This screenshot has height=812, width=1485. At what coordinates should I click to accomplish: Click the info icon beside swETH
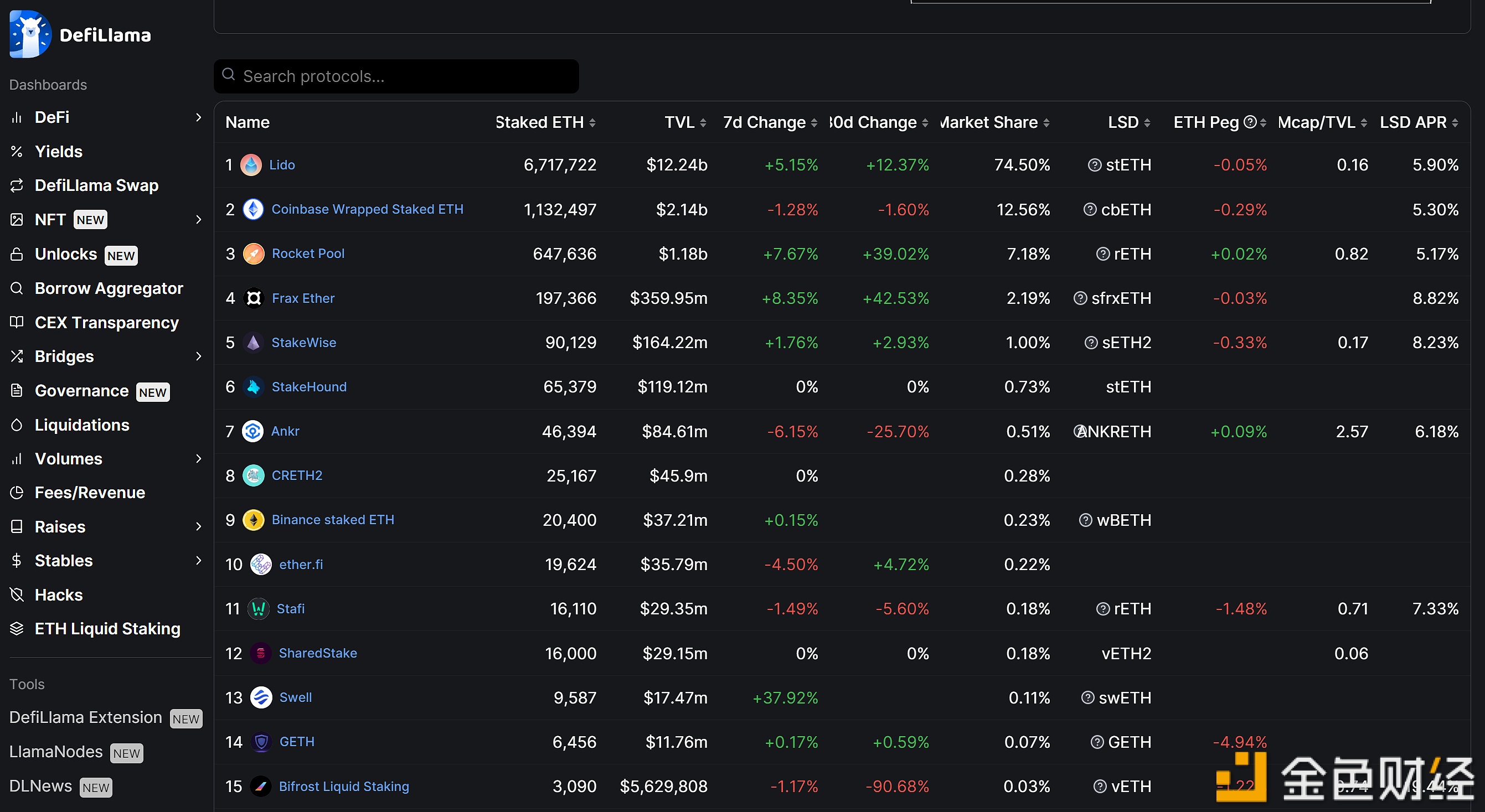[x=1087, y=698]
